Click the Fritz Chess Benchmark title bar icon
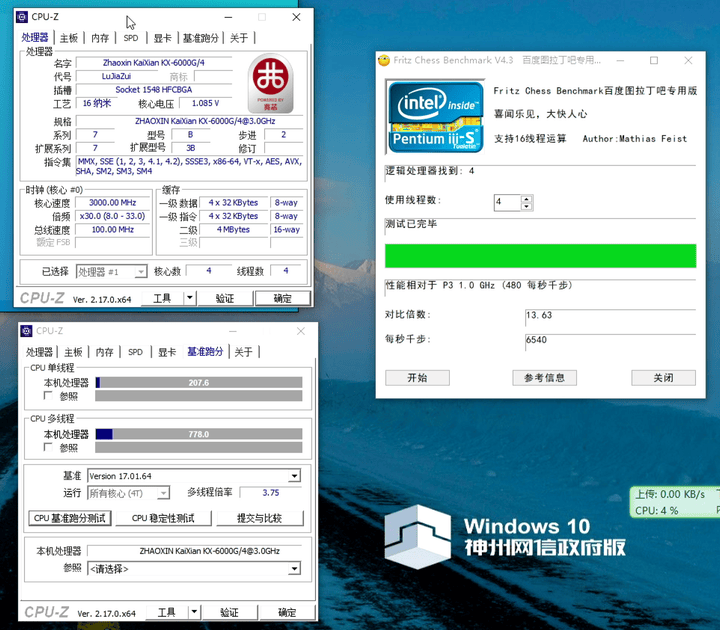This screenshot has height=630, width=720. click(x=384, y=60)
